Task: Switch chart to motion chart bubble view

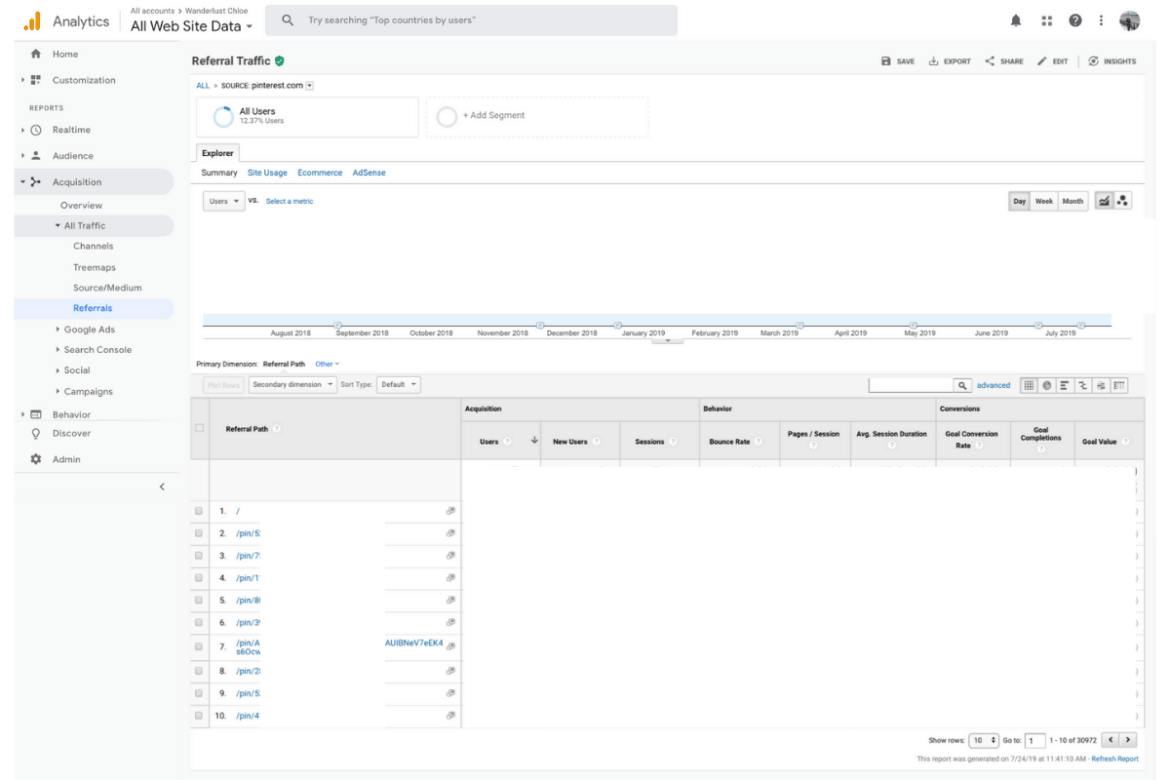Action: (1122, 200)
